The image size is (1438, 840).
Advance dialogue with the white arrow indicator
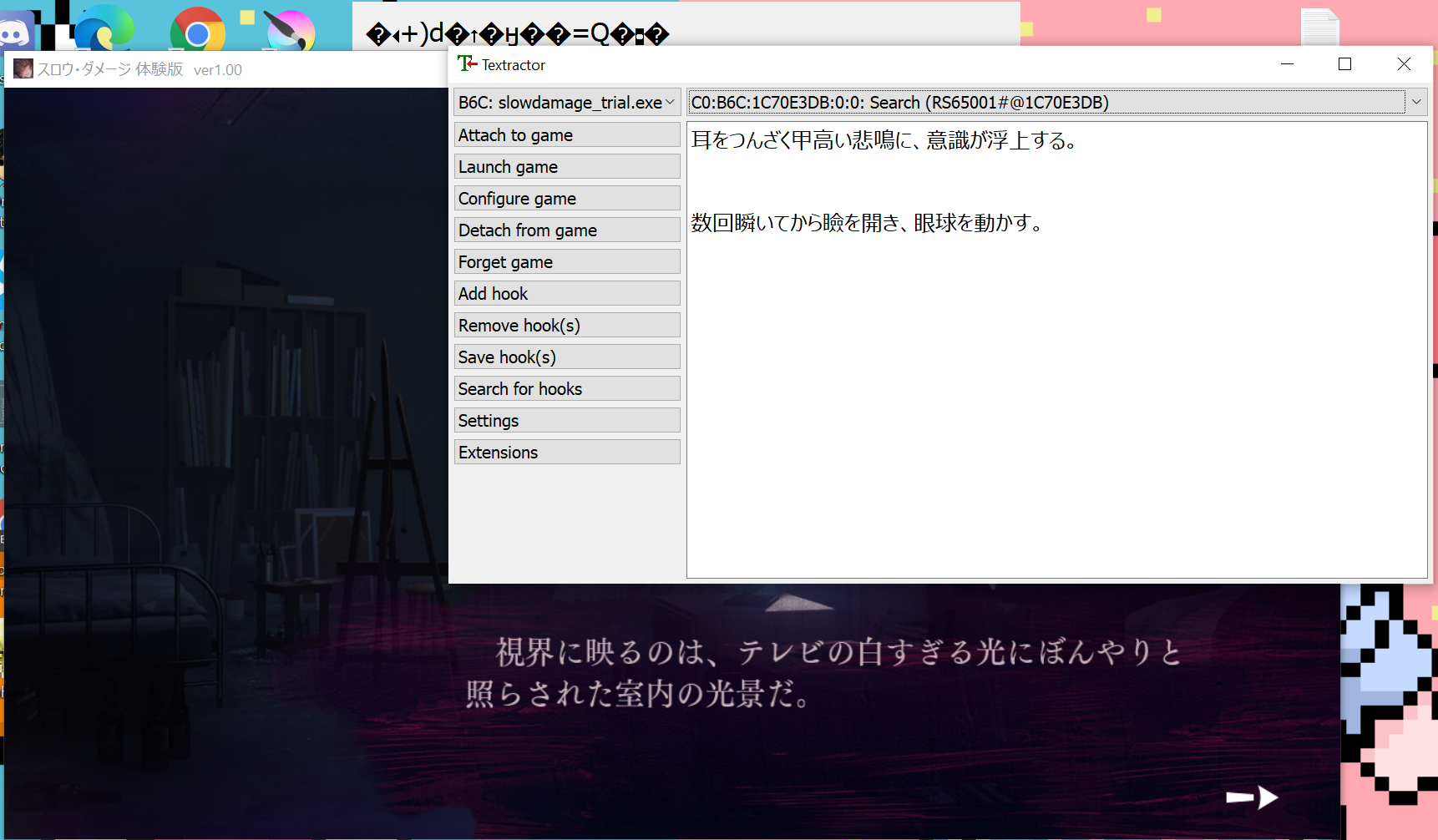coord(1251,797)
